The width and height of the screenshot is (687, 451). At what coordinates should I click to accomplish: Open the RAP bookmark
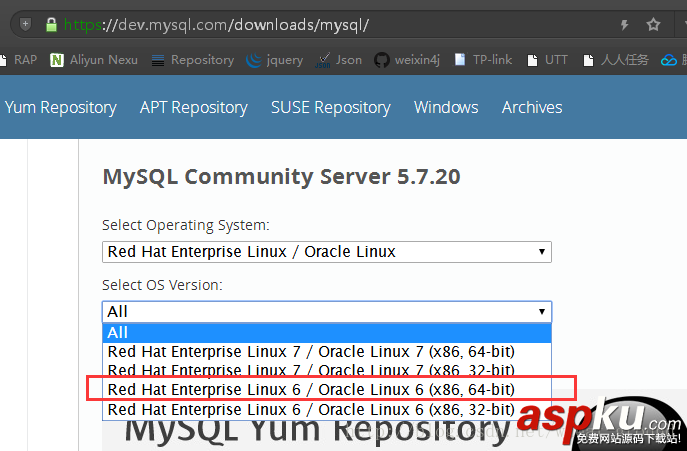pos(20,60)
